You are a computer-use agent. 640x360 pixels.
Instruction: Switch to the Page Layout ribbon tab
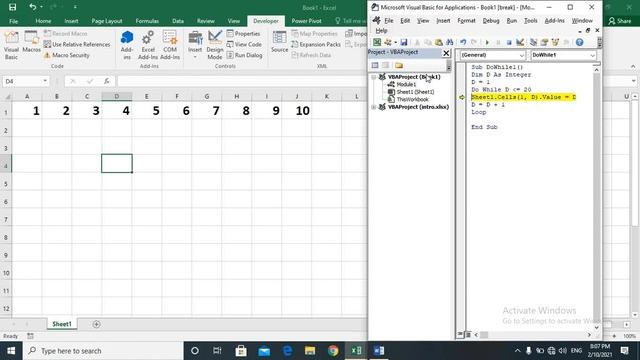click(107, 21)
